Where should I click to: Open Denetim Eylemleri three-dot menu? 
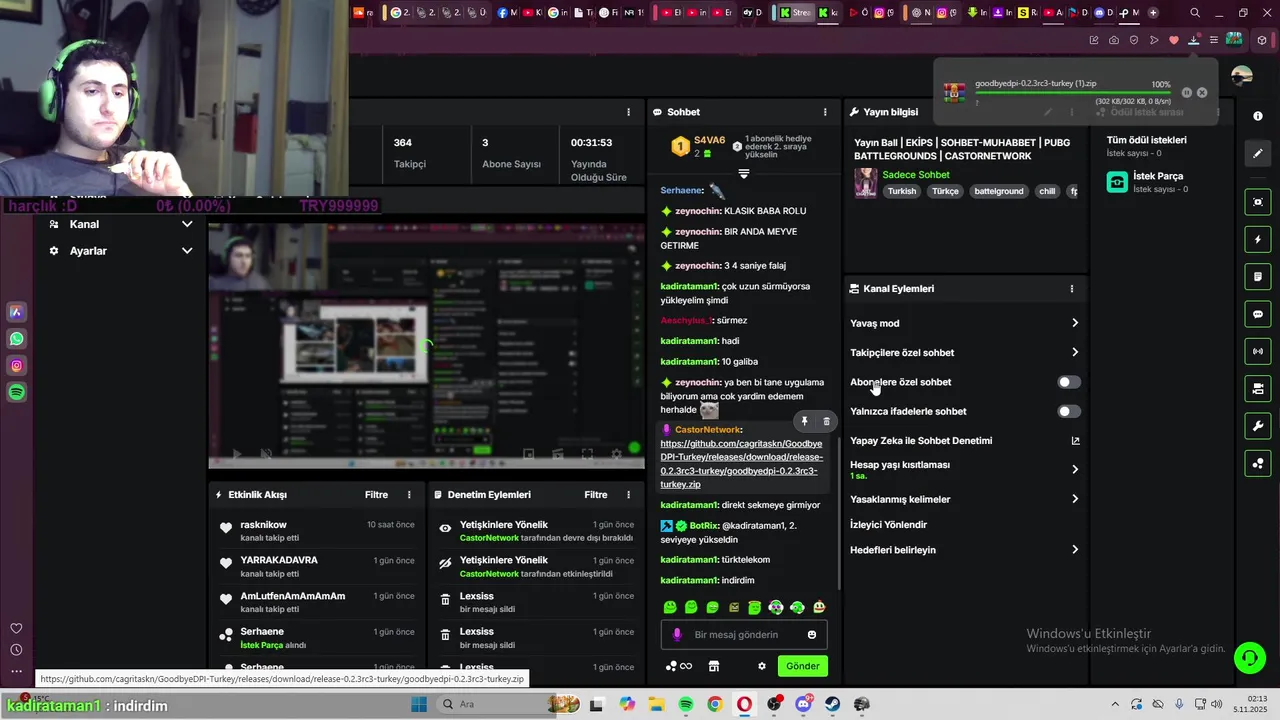[629, 495]
